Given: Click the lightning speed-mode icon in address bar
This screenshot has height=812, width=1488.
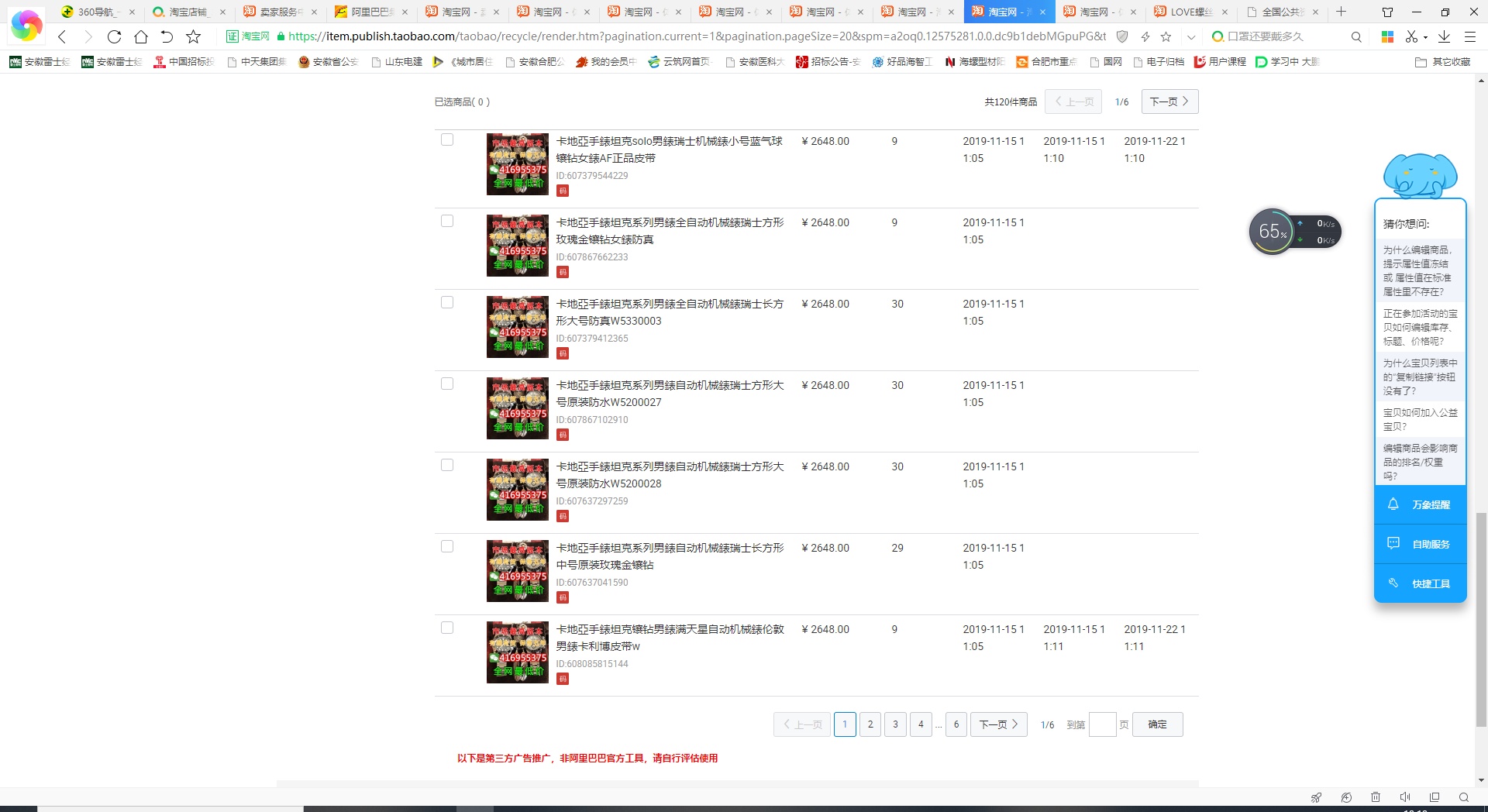Looking at the screenshot, I should click(x=1145, y=36).
